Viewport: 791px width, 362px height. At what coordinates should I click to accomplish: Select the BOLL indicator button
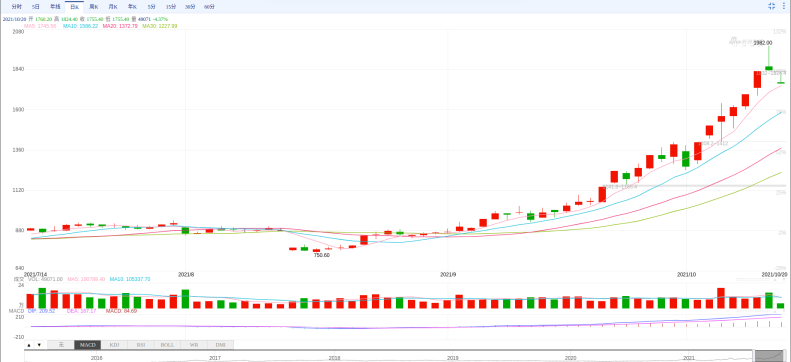coord(167,345)
